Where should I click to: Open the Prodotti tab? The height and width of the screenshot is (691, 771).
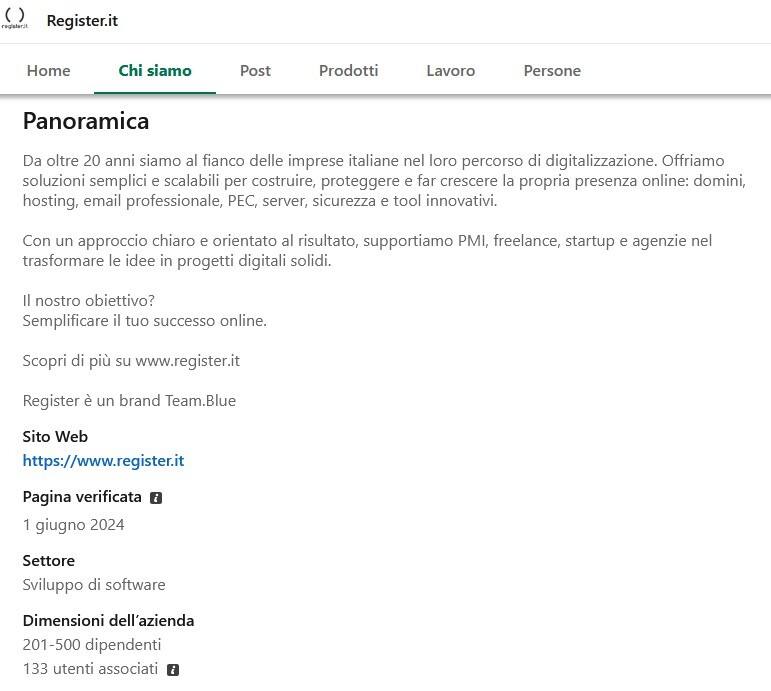(x=348, y=71)
